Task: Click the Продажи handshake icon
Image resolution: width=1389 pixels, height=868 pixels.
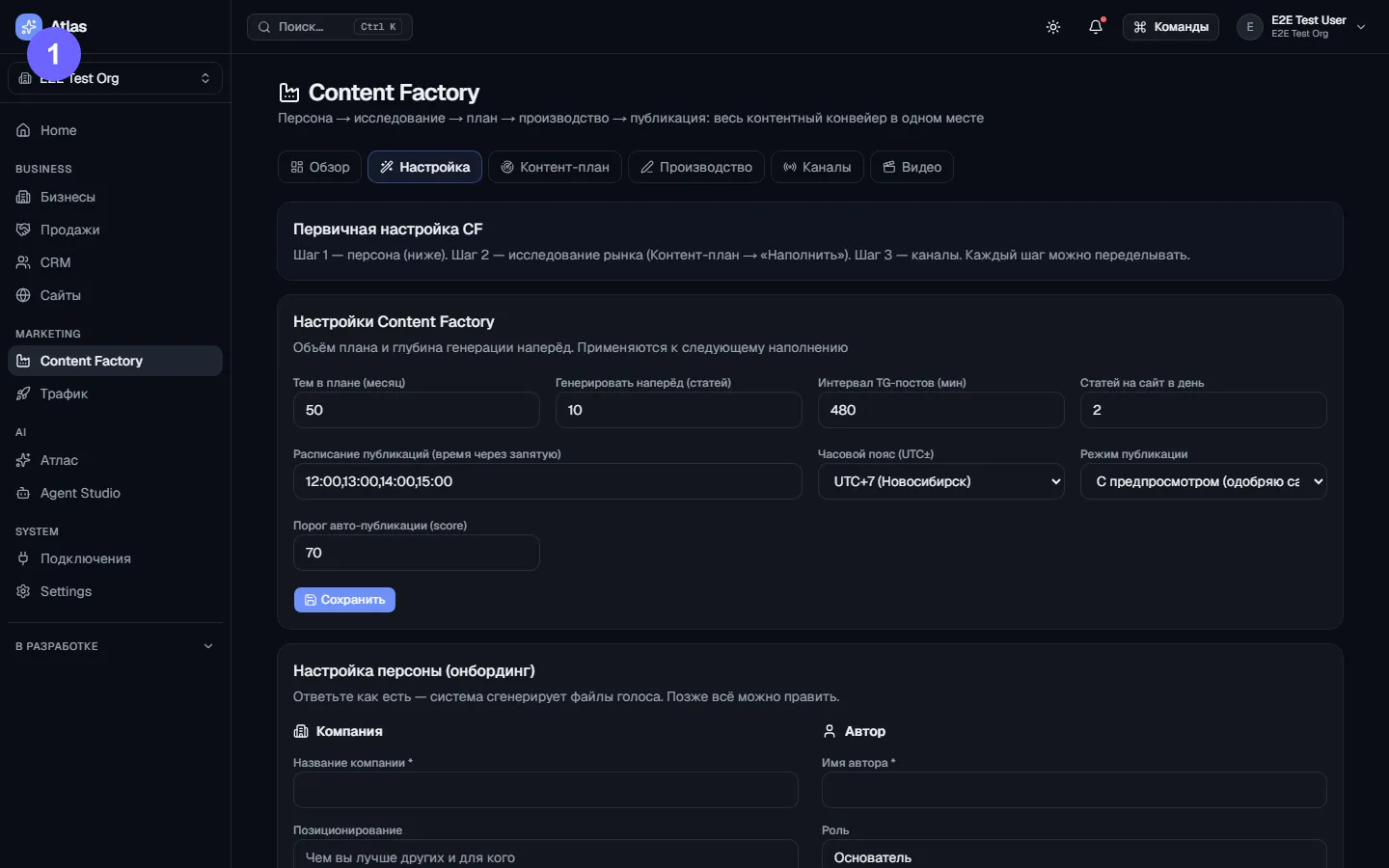Action: [23, 230]
